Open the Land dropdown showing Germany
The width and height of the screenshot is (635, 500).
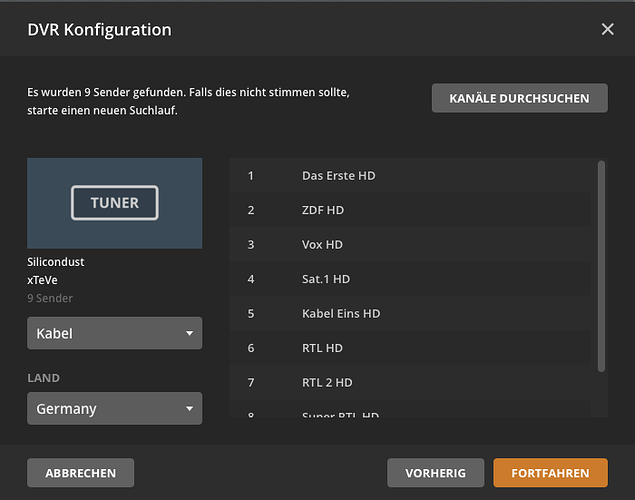(114, 409)
